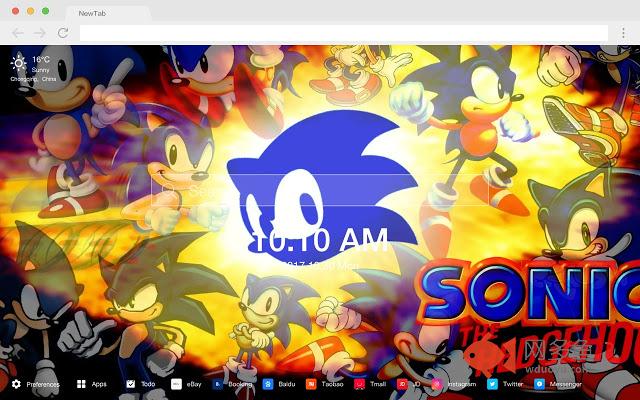Minimize window with yellow button
Viewport: 640px width, 400px height.
coord(31,11)
